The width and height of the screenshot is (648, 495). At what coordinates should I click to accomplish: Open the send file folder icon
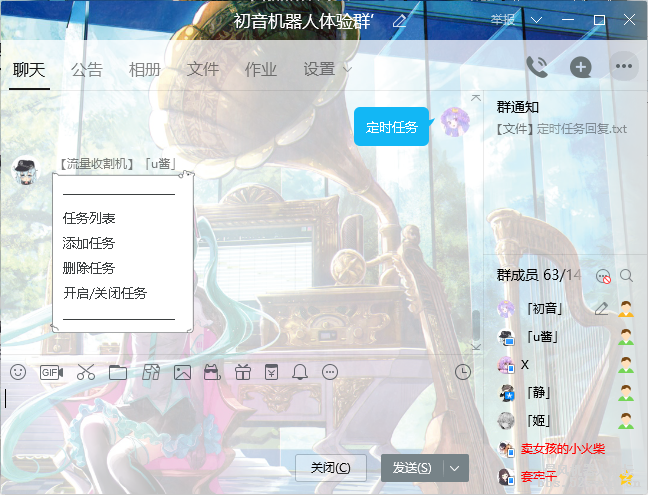[x=118, y=372]
